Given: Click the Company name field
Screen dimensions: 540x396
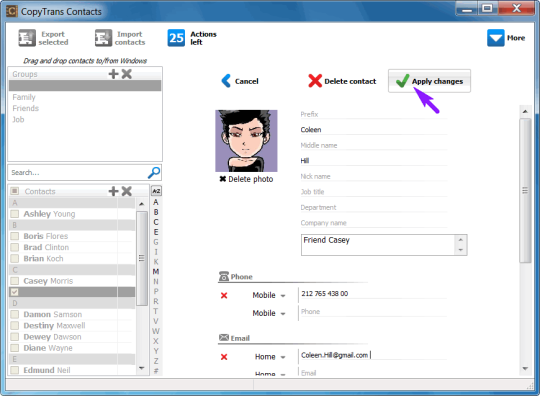Looking at the screenshot, I should (374, 223).
